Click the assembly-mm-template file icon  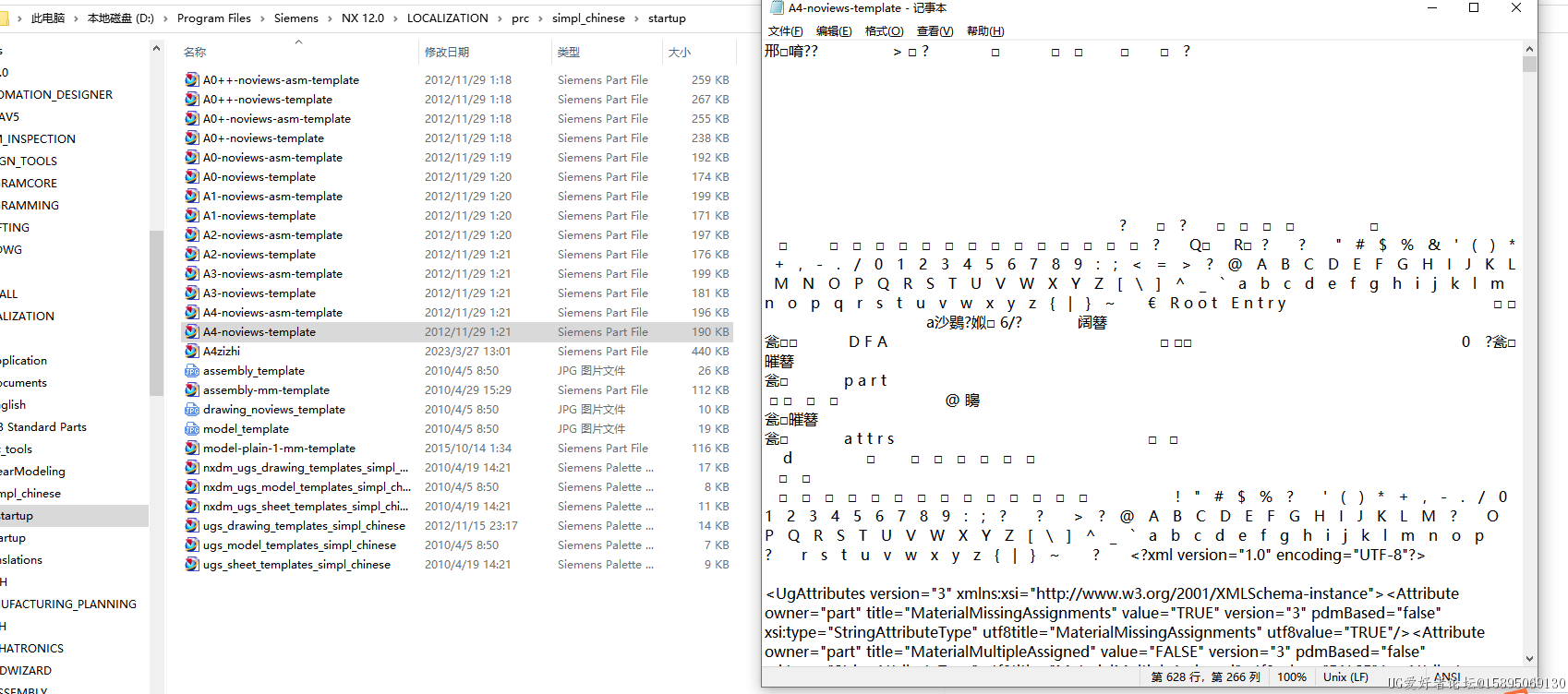tap(192, 389)
